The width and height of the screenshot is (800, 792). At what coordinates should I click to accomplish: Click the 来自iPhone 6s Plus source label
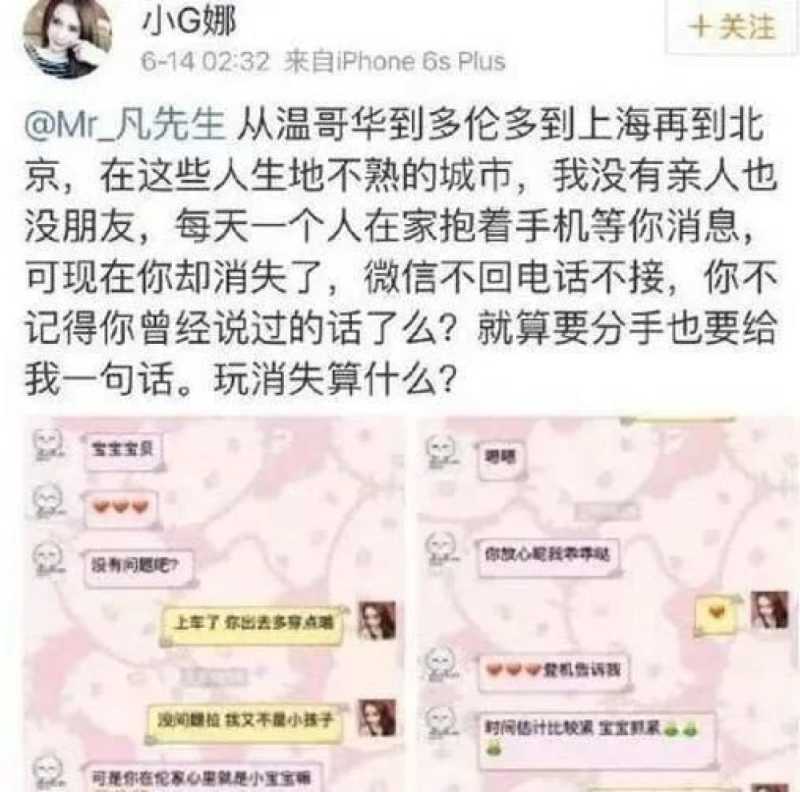click(394, 62)
